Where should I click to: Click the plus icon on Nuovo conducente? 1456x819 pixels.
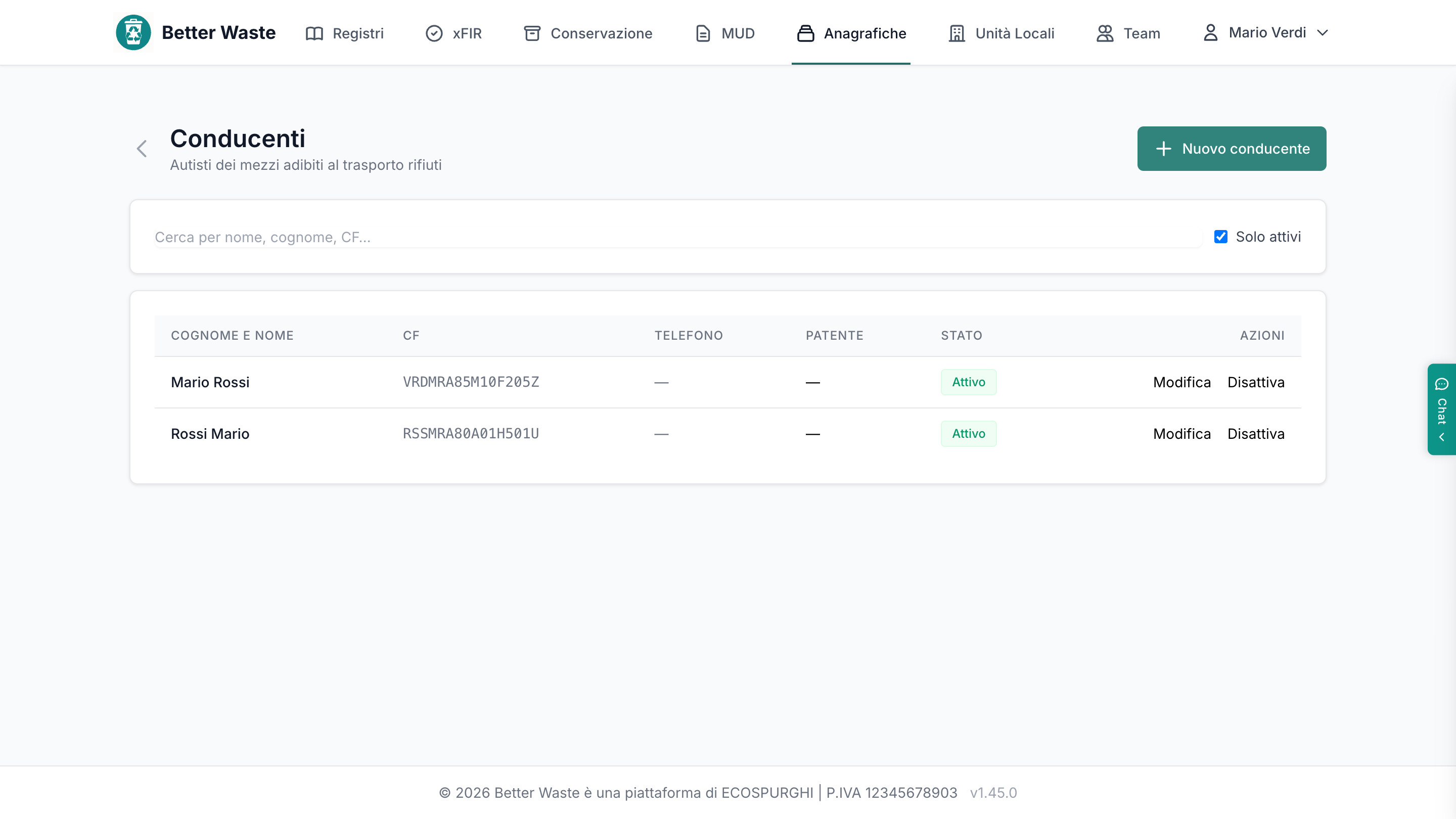tap(1163, 149)
